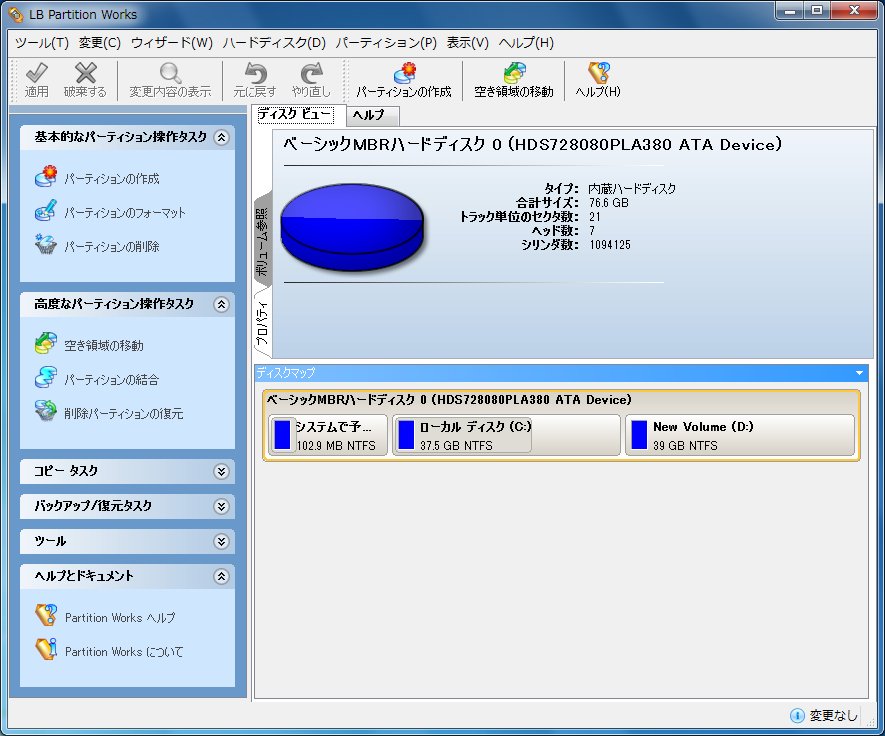Open the ヘルプ(H) menu in the menu bar
Screen dimensions: 885x736
526,43
